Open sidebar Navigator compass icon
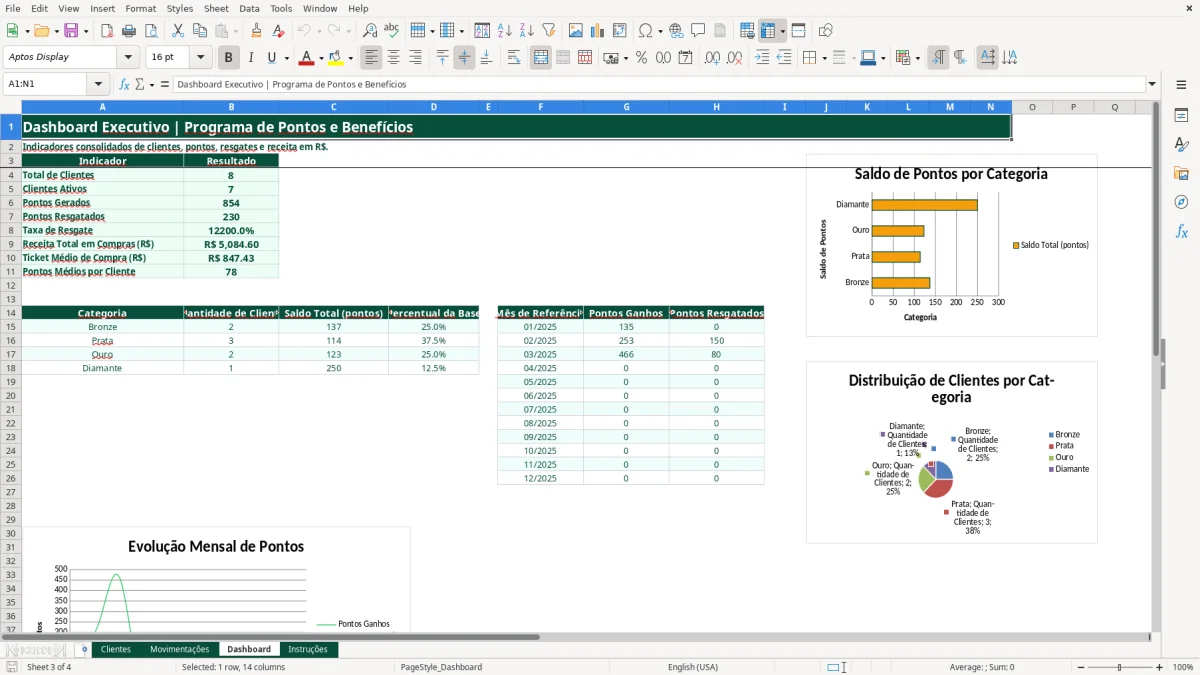This screenshot has height=675, width=1200. 1181,203
